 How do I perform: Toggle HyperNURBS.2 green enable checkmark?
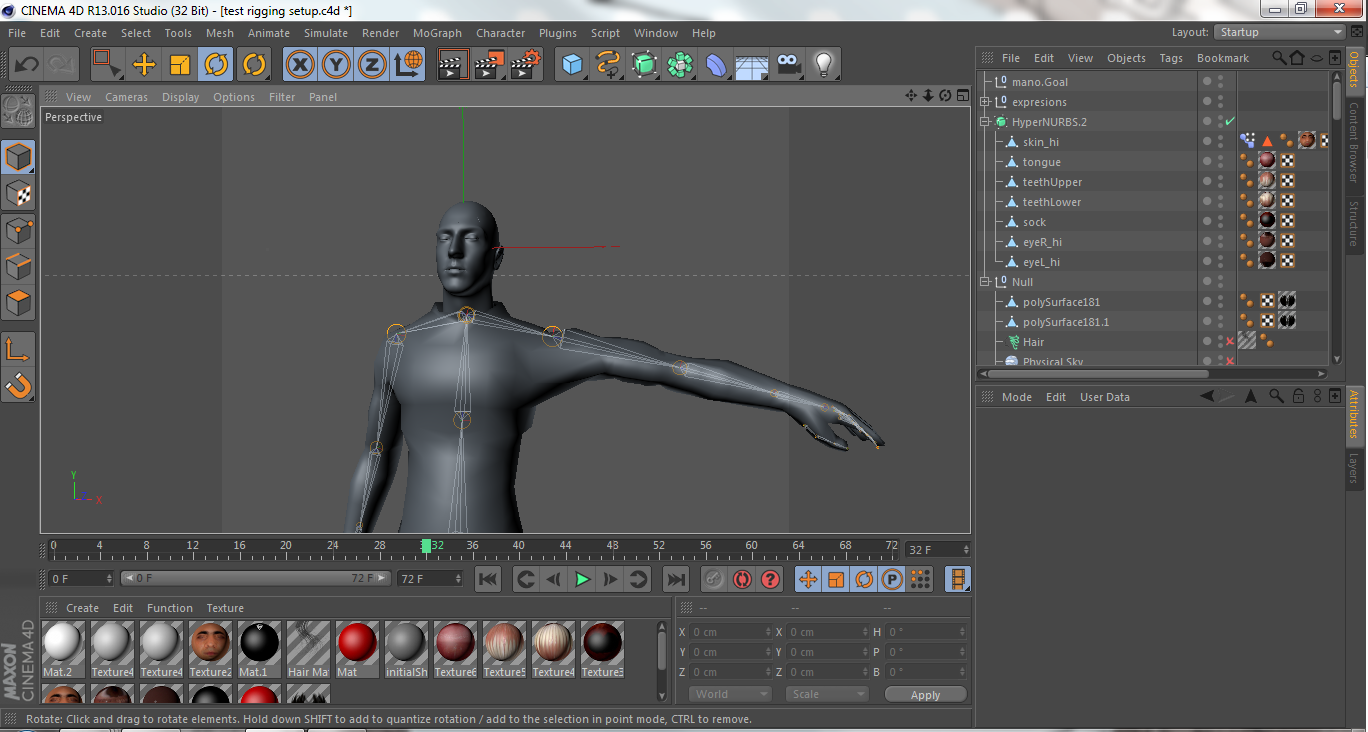click(1230, 122)
